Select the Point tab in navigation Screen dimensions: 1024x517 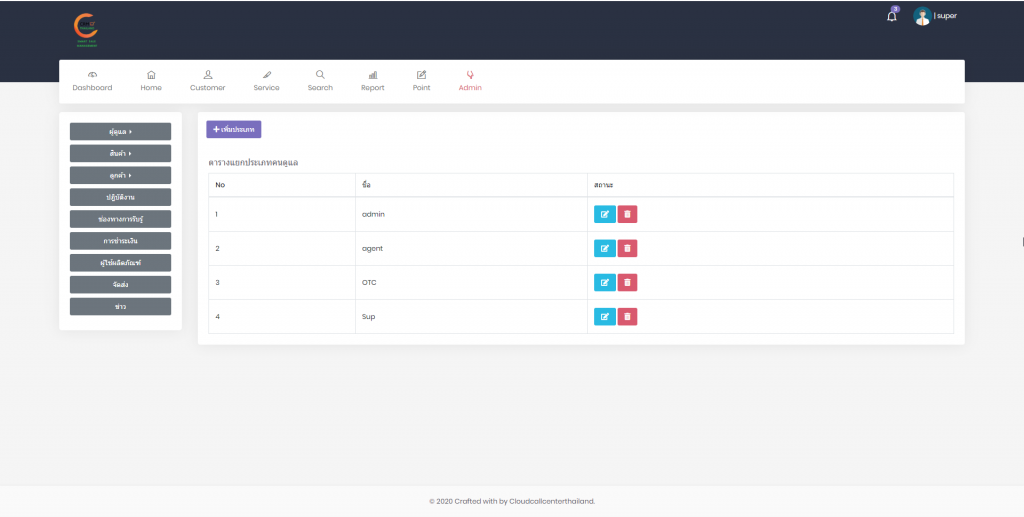coord(421,81)
